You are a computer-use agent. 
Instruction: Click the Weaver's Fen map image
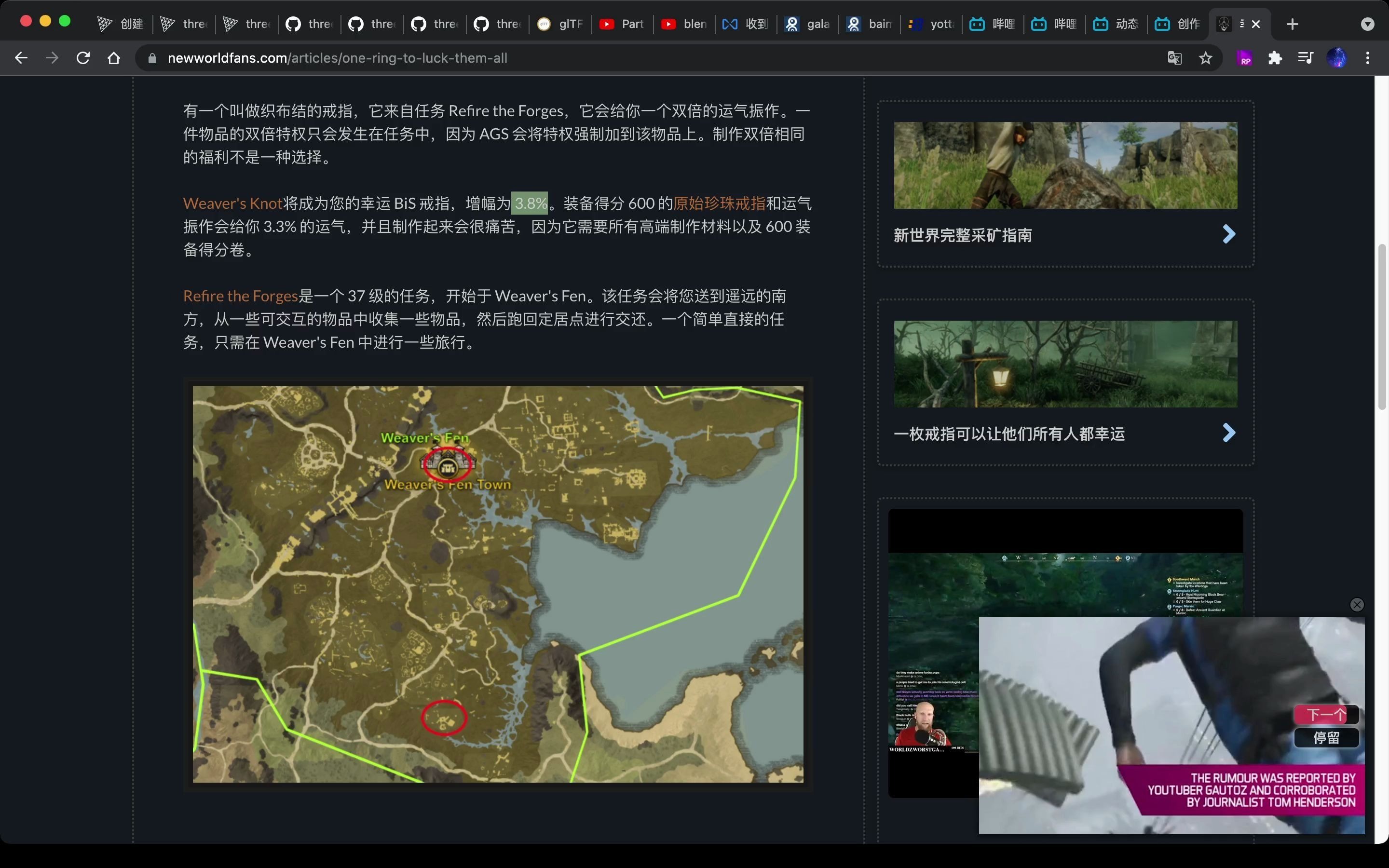[x=498, y=584]
